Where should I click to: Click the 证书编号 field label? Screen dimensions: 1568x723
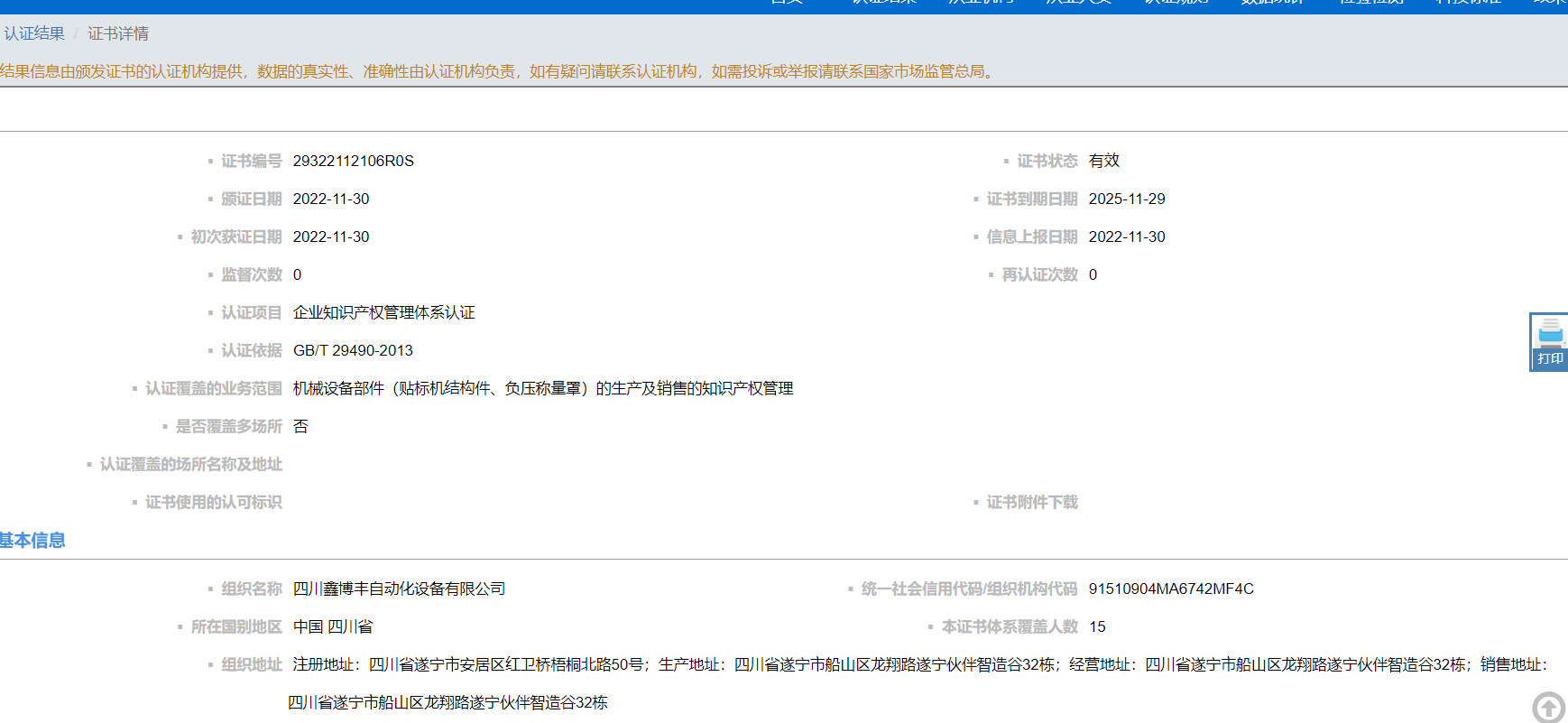[252, 161]
